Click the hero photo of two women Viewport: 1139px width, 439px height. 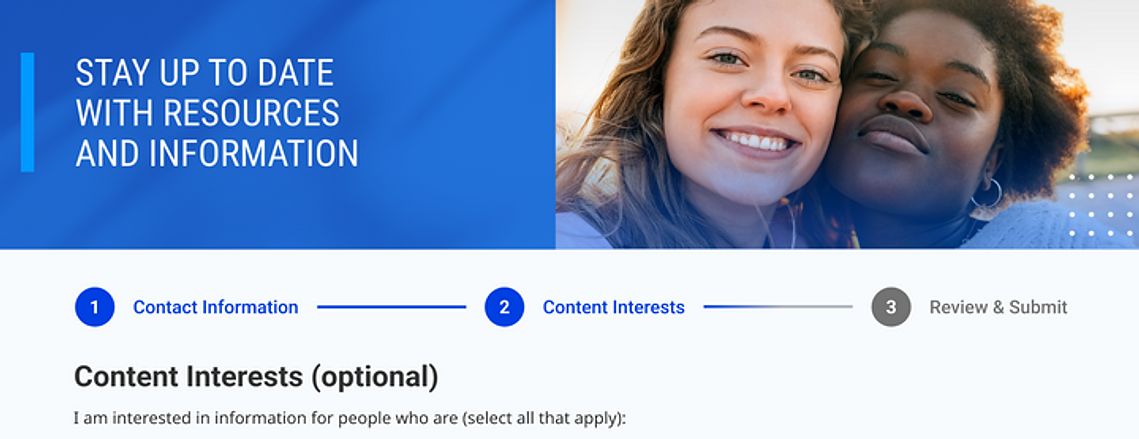(x=847, y=124)
